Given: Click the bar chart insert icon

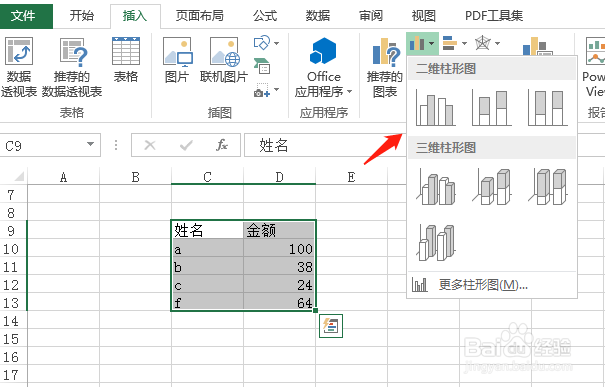Looking at the screenshot, I should (x=450, y=43).
